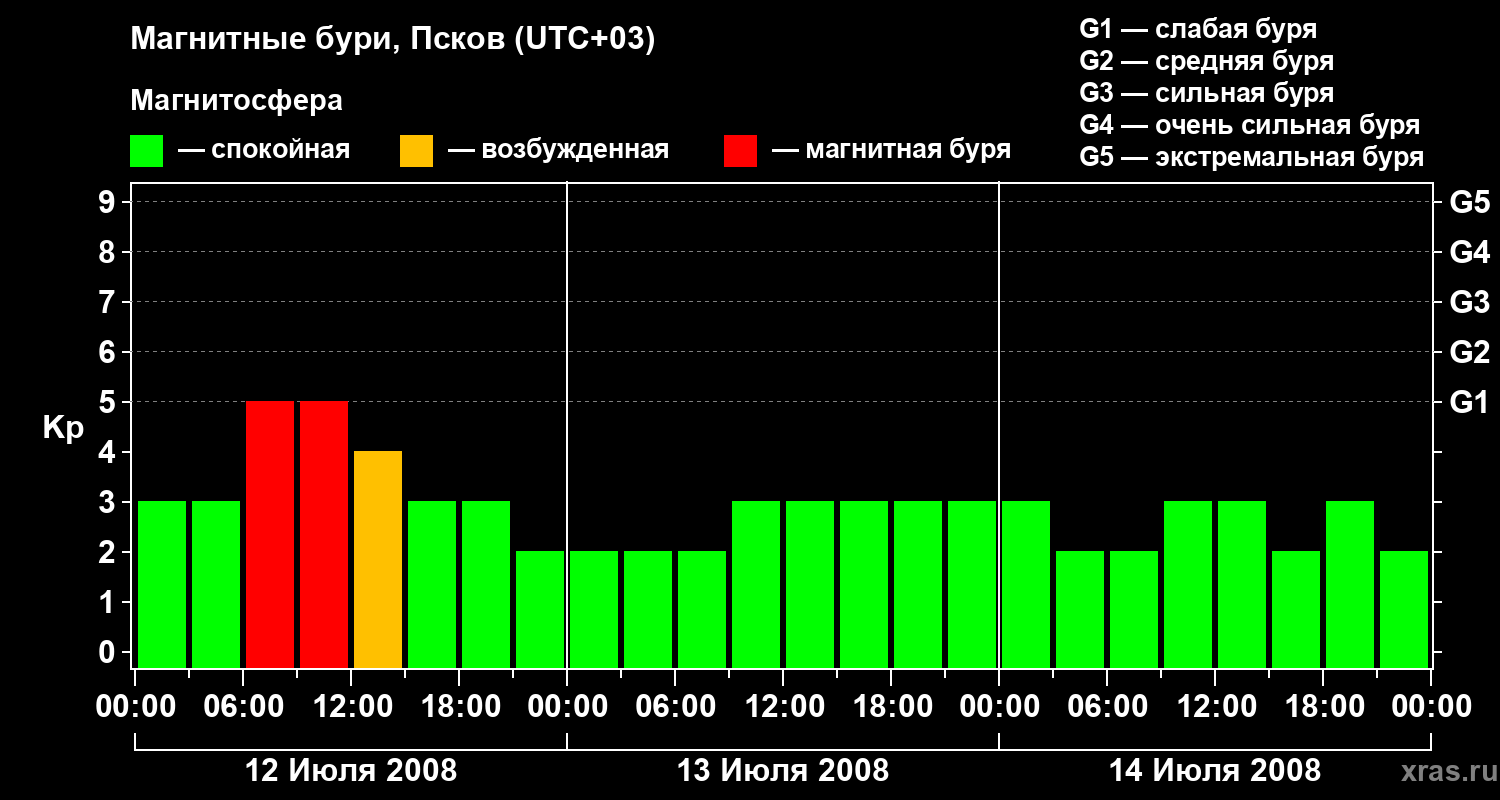The width and height of the screenshot is (1500, 800).
Task: Click the '— магнитная буря' legend label
Action: coord(892,150)
